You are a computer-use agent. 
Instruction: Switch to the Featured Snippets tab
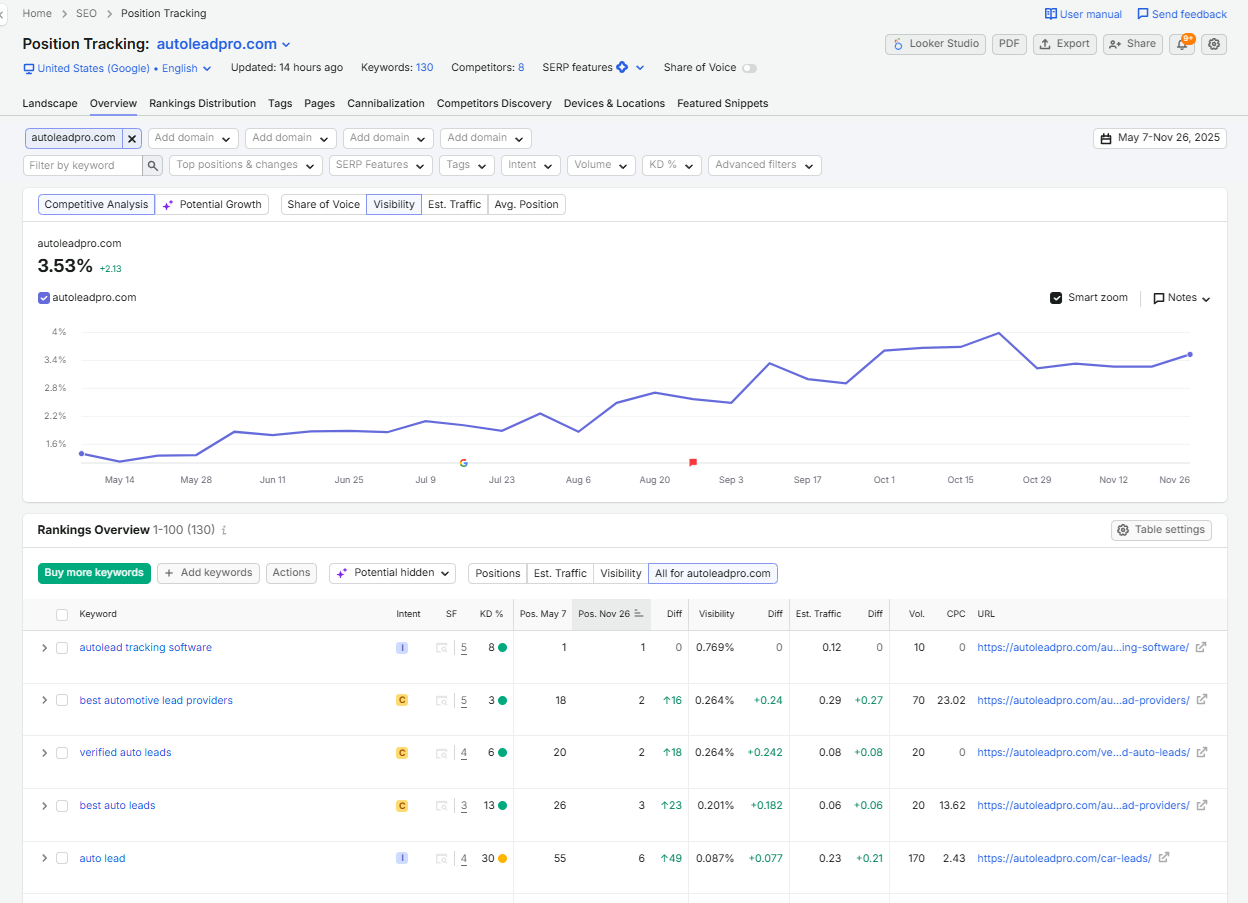[722, 103]
